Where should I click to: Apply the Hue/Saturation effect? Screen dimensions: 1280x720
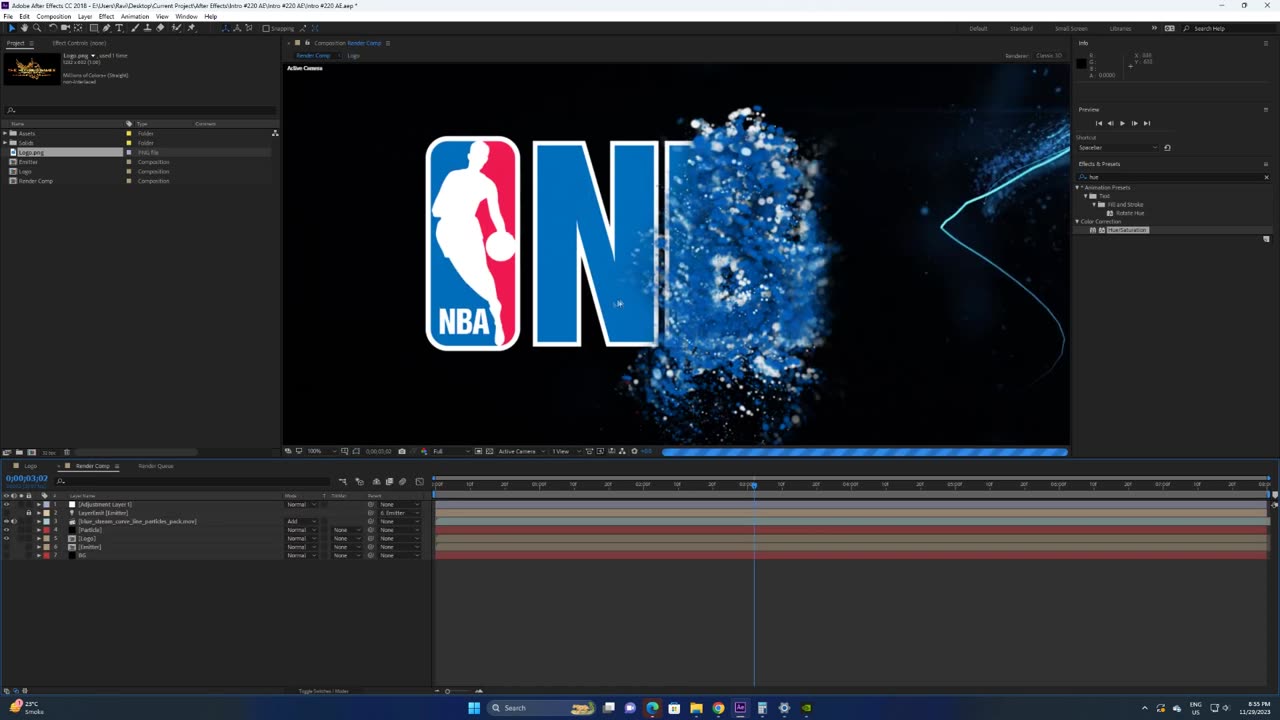tap(1127, 230)
